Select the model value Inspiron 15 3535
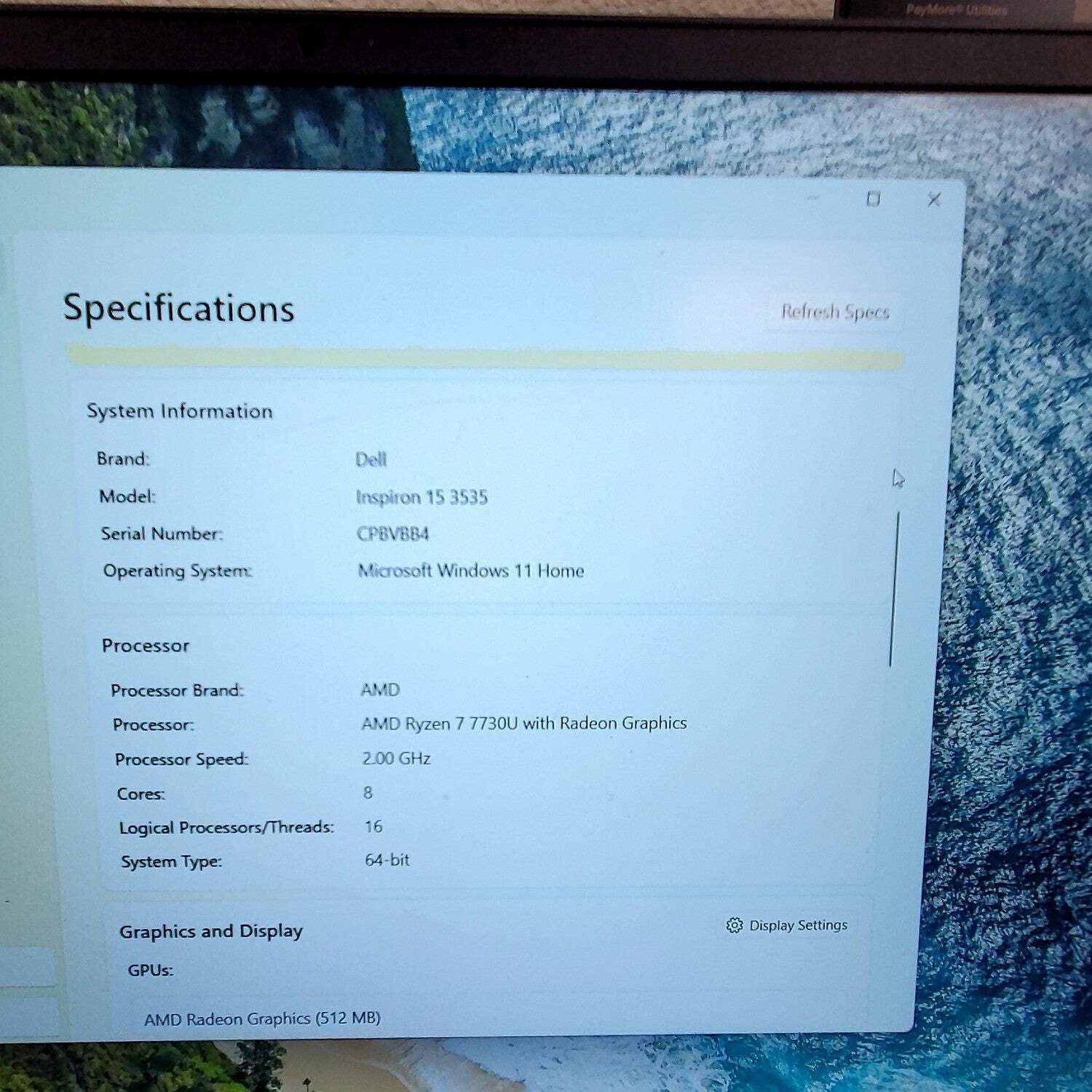This screenshot has width=1092, height=1092. [422, 497]
